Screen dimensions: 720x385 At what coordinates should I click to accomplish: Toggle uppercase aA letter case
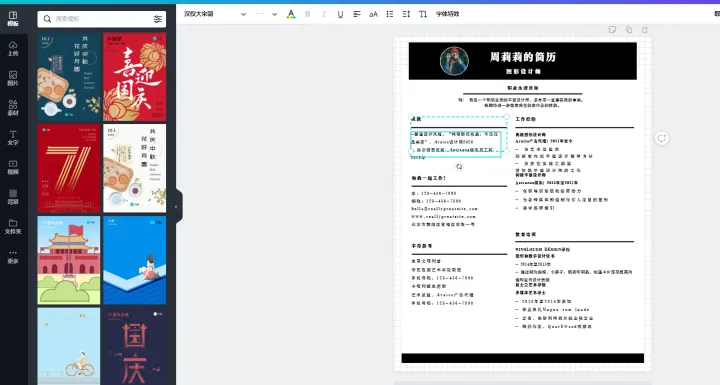(x=373, y=14)
